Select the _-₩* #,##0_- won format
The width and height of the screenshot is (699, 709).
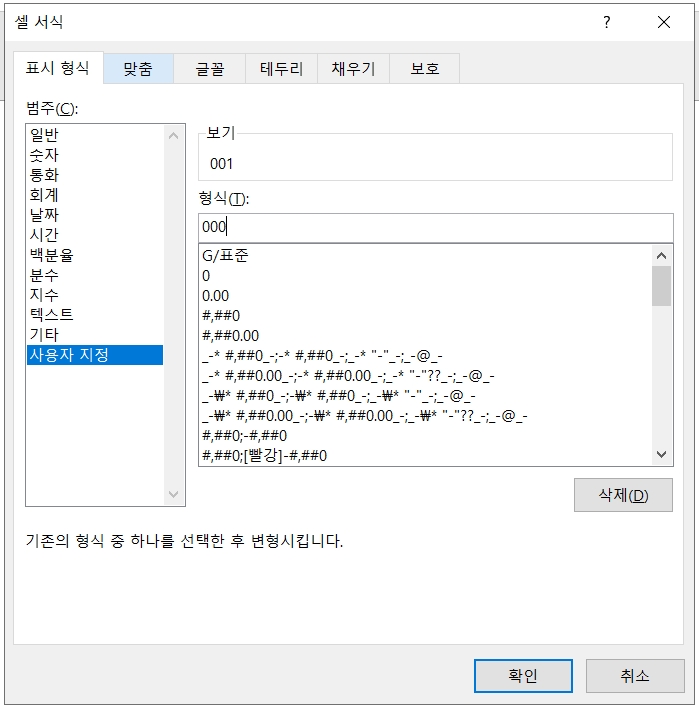click(425, 396)
